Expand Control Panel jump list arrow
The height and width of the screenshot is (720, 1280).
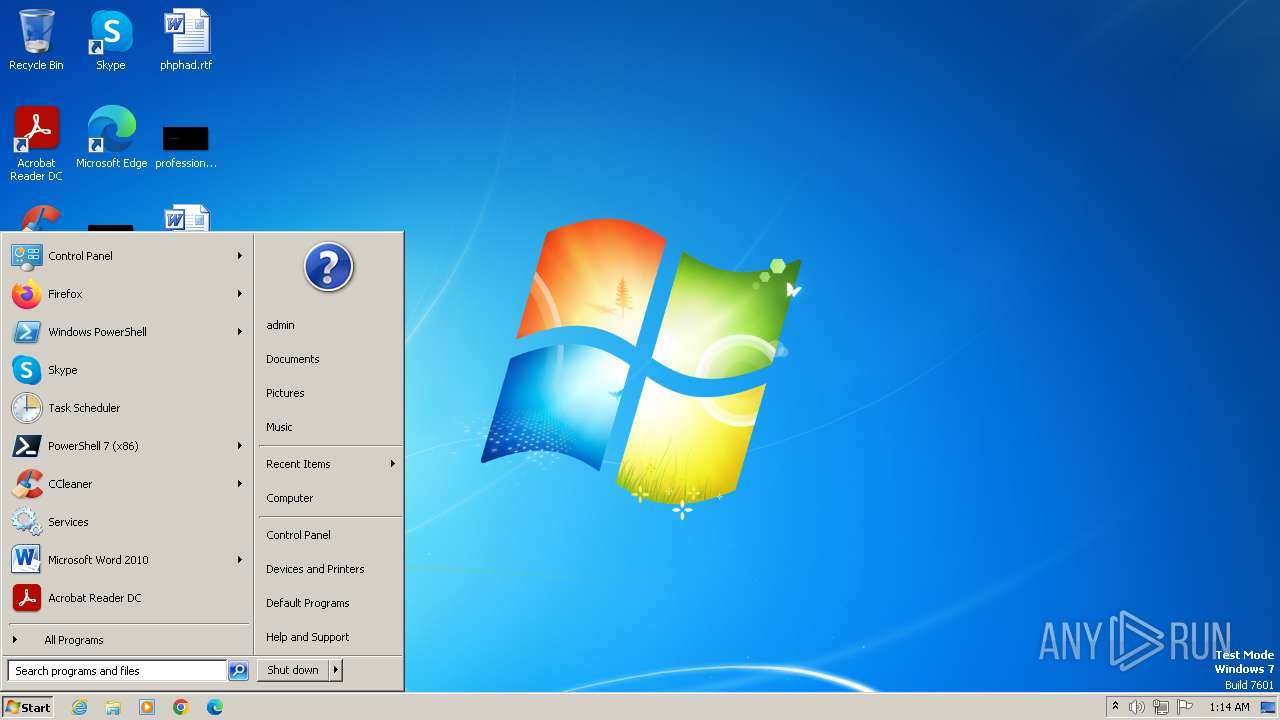pos(240,256)
